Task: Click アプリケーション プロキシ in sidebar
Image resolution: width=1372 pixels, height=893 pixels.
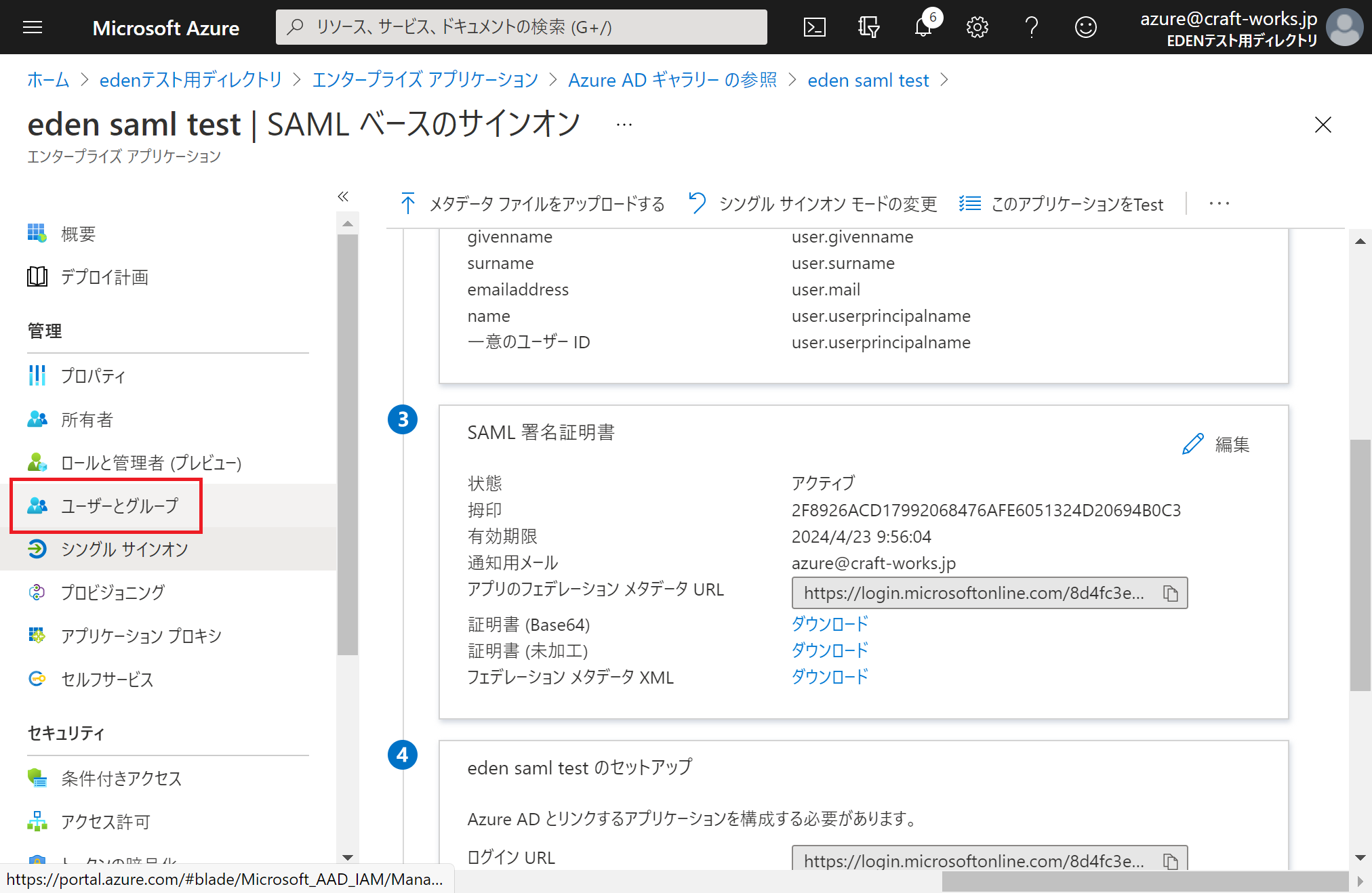Action: tap(168, 636)
